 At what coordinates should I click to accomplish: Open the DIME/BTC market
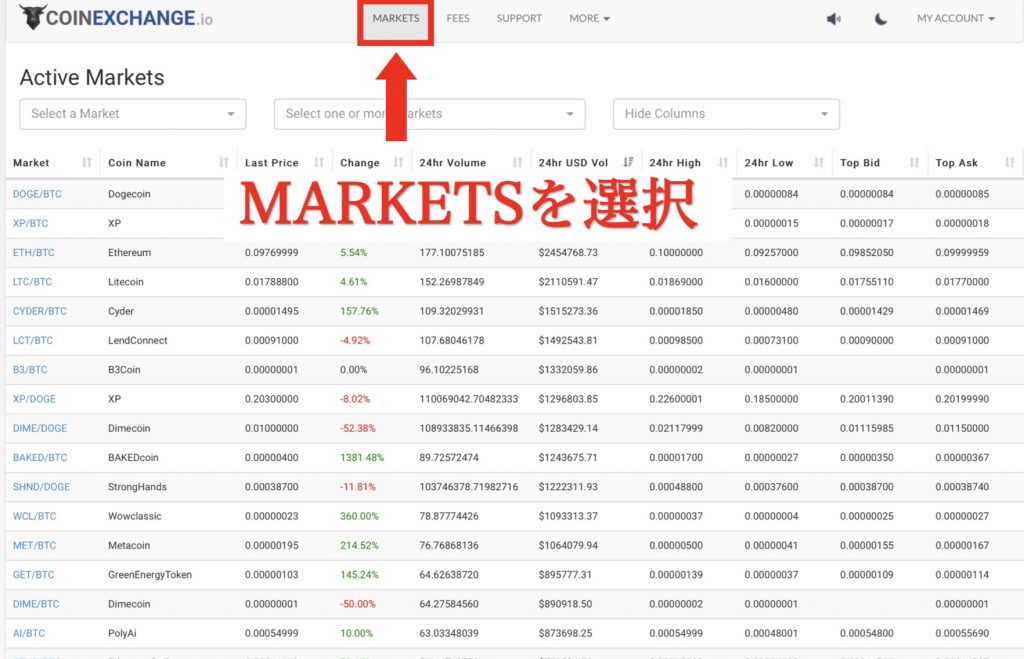coord(36,604)
